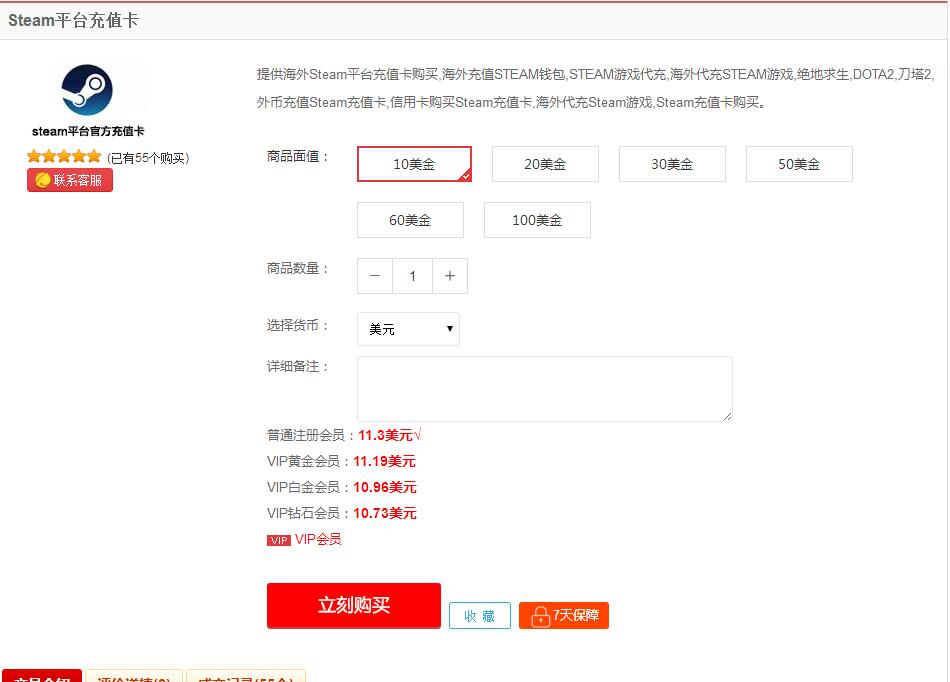Open the 评价详情 reviews tab
950x682 pixels.
click(134, 677)
